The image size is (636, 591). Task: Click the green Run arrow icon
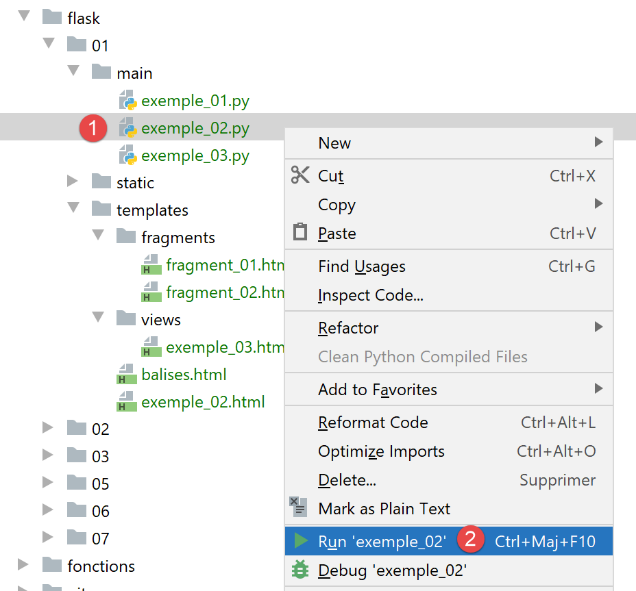point(300,541)
